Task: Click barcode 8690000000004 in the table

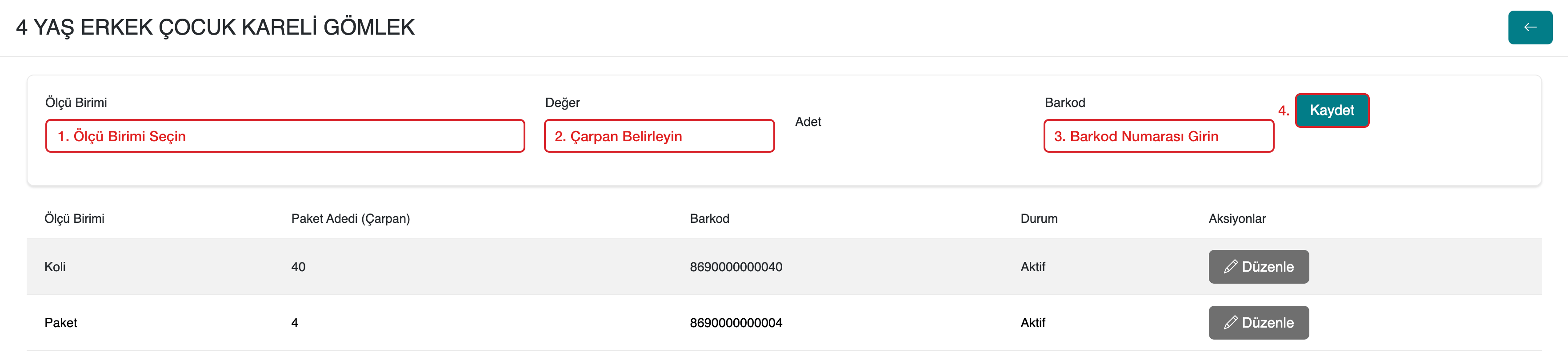Action: [735, 323]
